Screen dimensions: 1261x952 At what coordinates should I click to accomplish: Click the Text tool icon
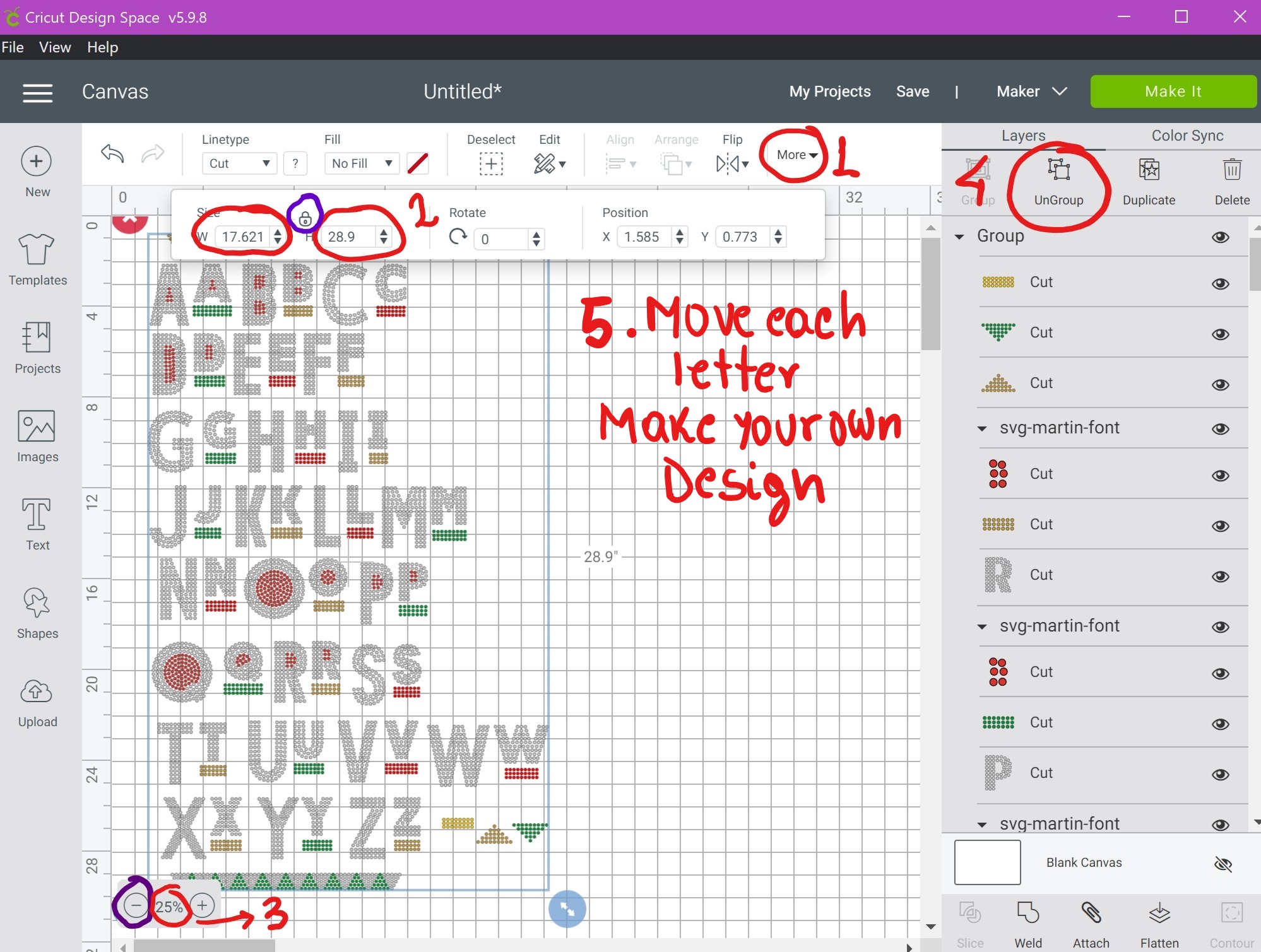pos(37,515)
